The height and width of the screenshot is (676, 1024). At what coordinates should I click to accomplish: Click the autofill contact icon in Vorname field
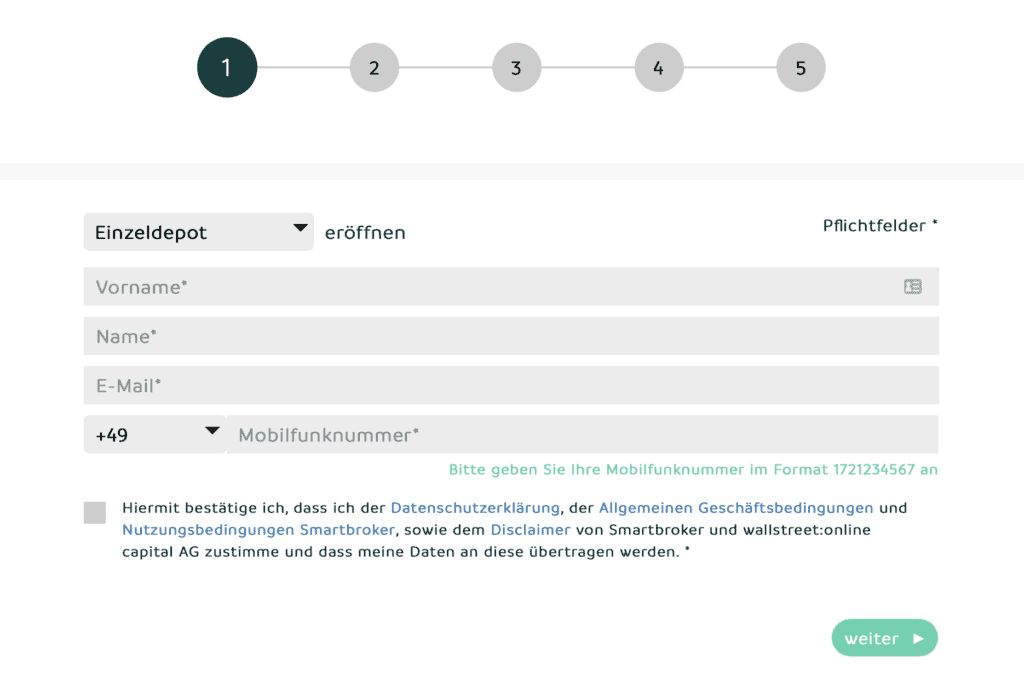click(912, 287)
